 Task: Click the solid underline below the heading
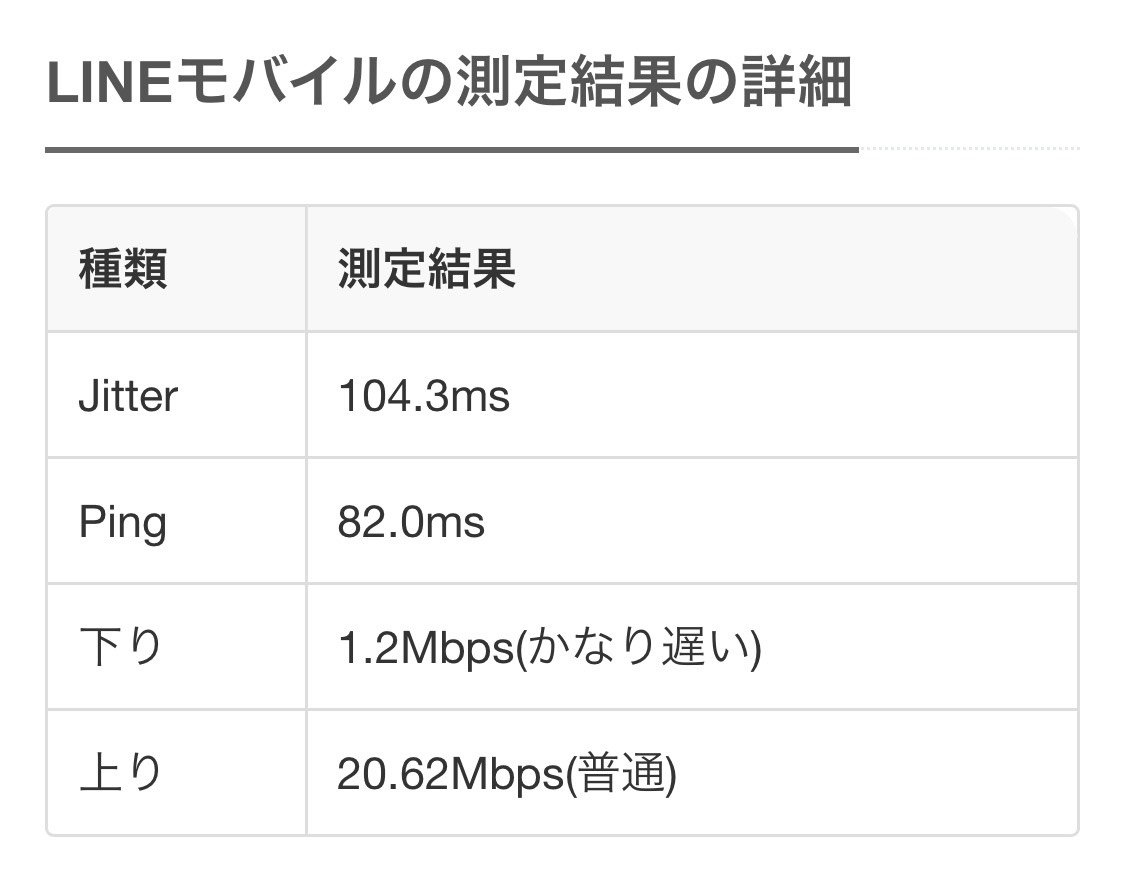point(452,149)
